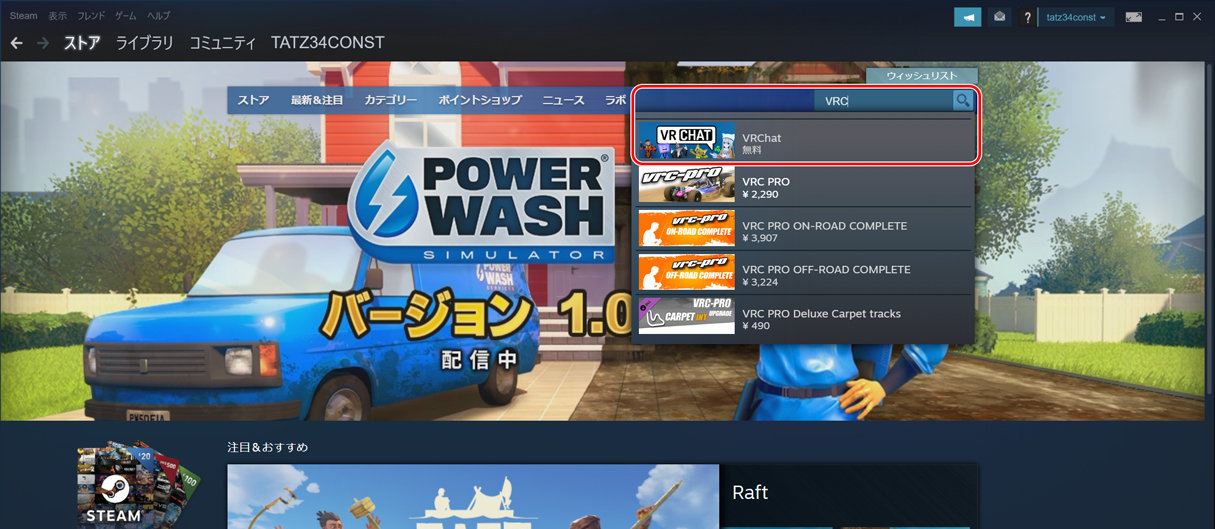
Task: Click the ON-ROAD COMPLETE orange thumbnail
Action: coord(687,231)
